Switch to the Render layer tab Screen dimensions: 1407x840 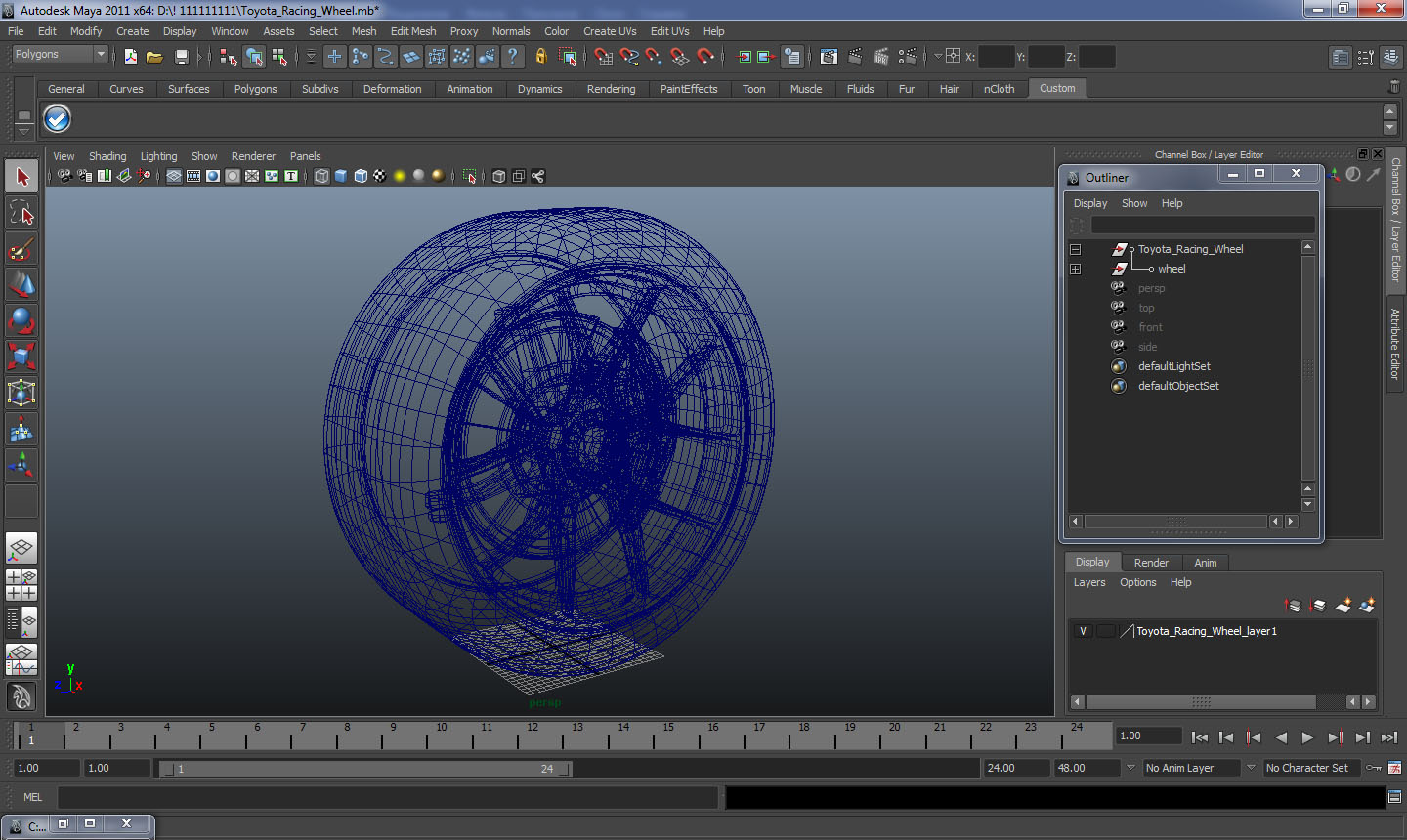(1151, 563)
